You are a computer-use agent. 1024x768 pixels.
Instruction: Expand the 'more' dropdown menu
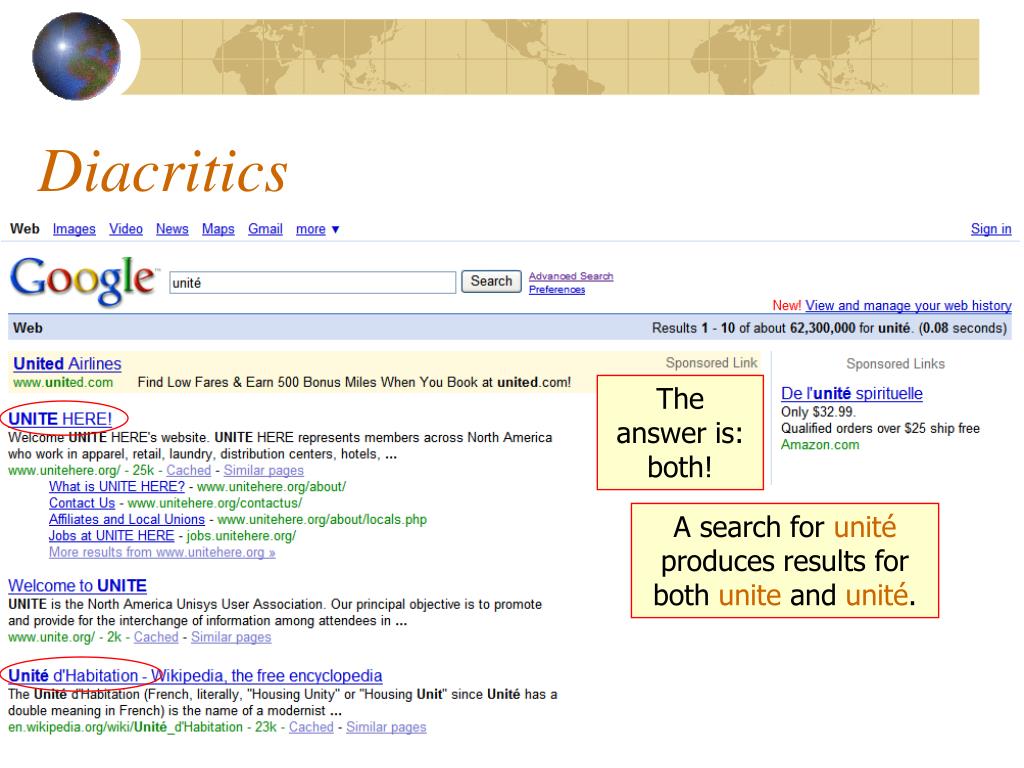pyautogui.click(x=317, y=229)
